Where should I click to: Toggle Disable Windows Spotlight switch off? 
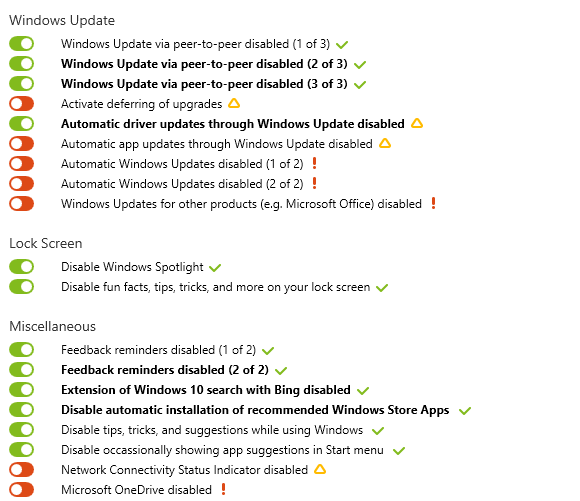[x=21, y=266]
